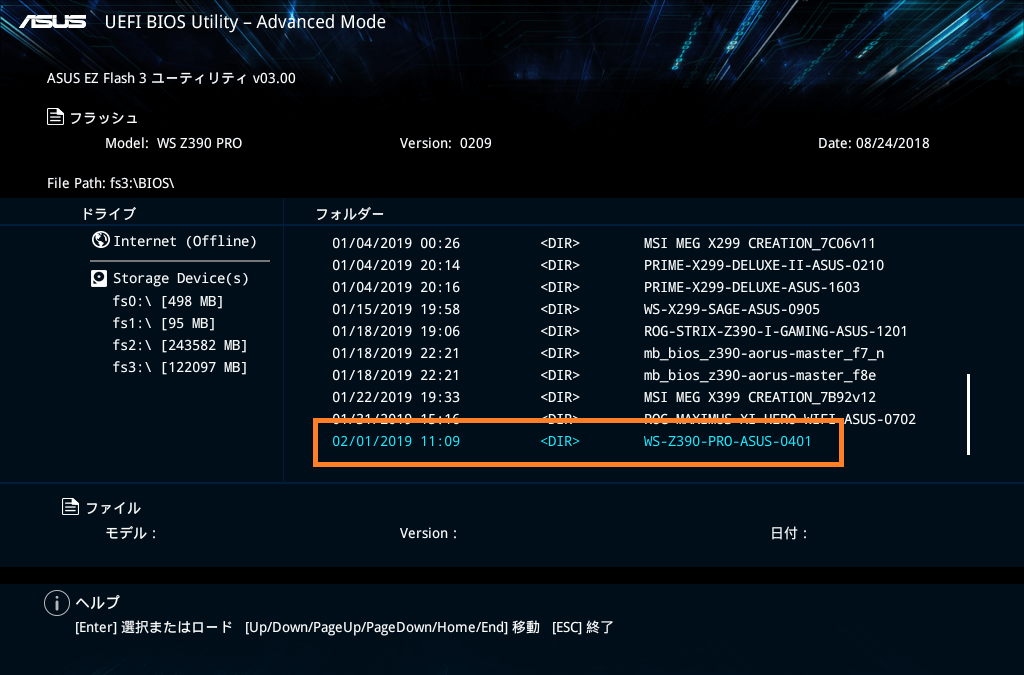
Task: Select drive fs3:\ [122097 MB]
Action: pyautogui.click(x=180, y=368)
